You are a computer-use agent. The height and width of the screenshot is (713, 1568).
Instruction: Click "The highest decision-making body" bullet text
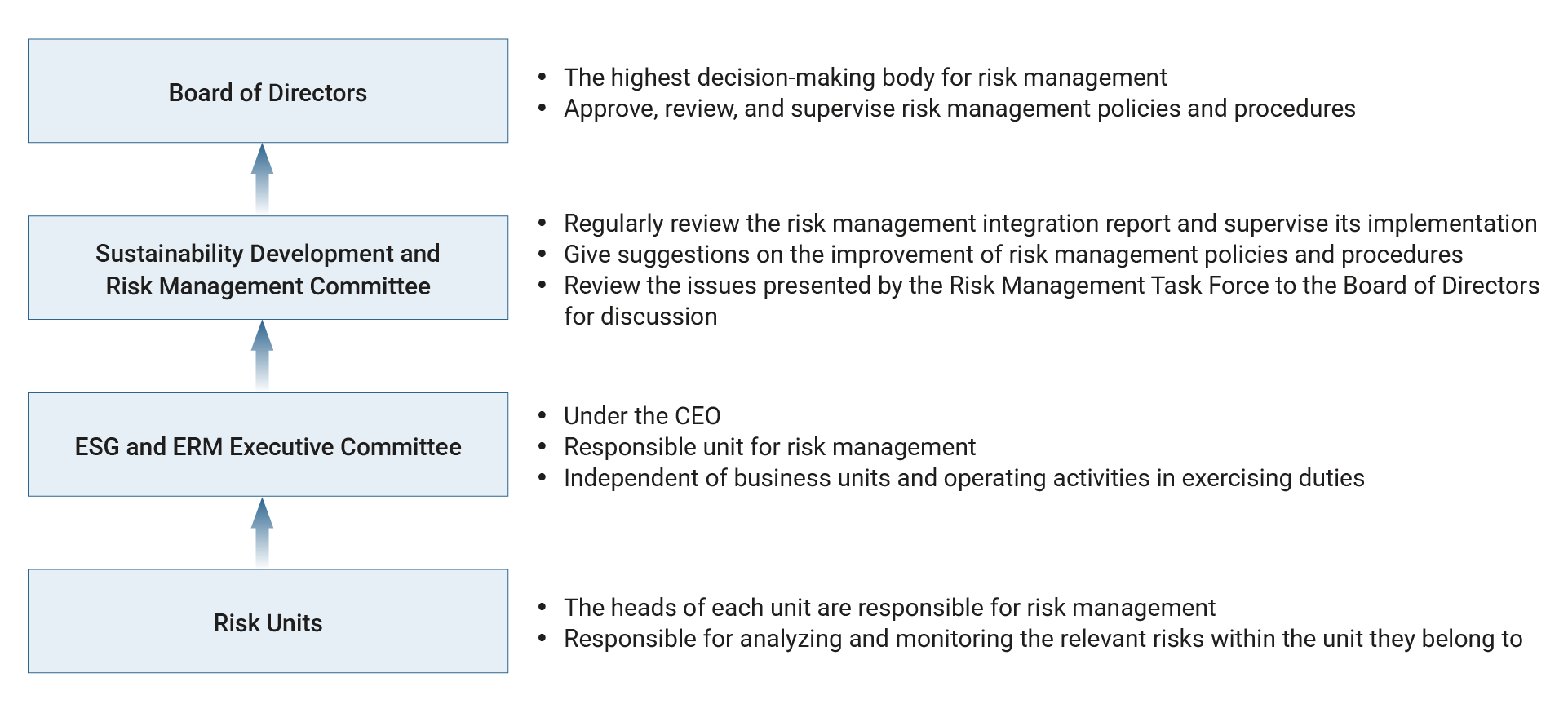point(865,77)
